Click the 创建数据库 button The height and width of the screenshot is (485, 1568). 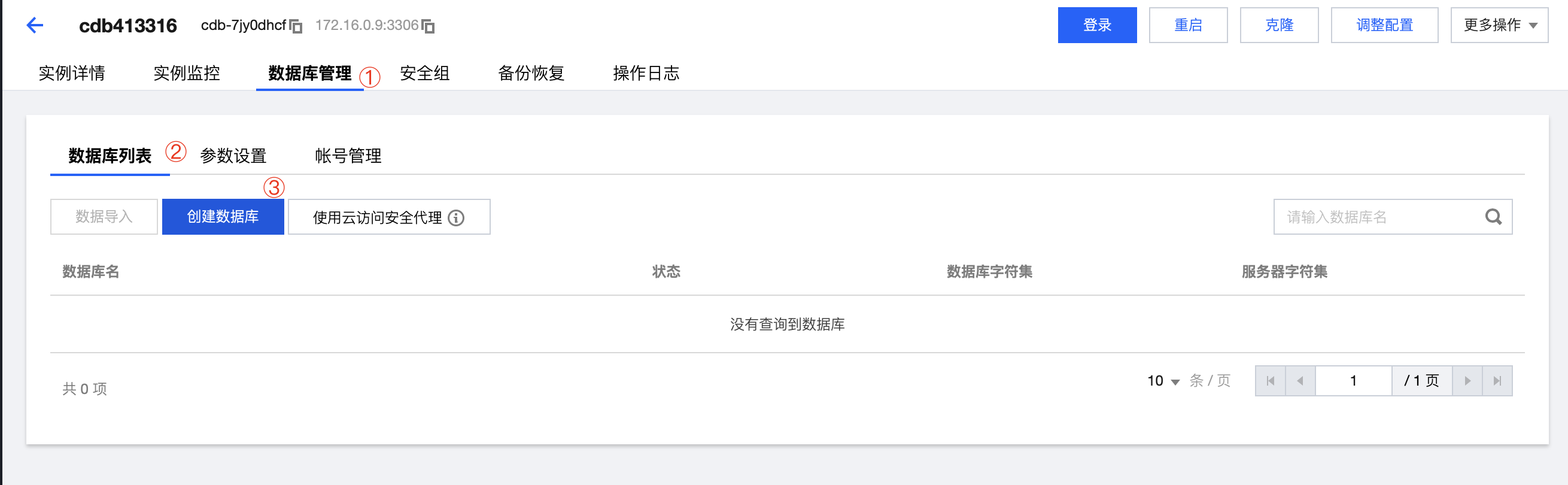pyautogui.click(x=223, y=217)
